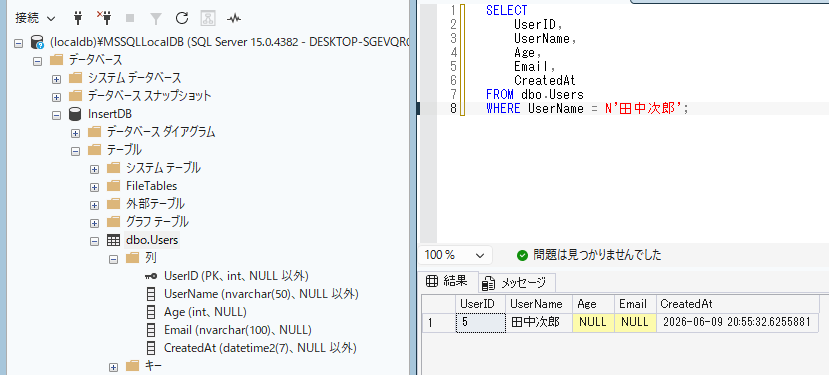Switch to the メッセージ messages tab
The image size is (829, 375).
pos(517,283)
